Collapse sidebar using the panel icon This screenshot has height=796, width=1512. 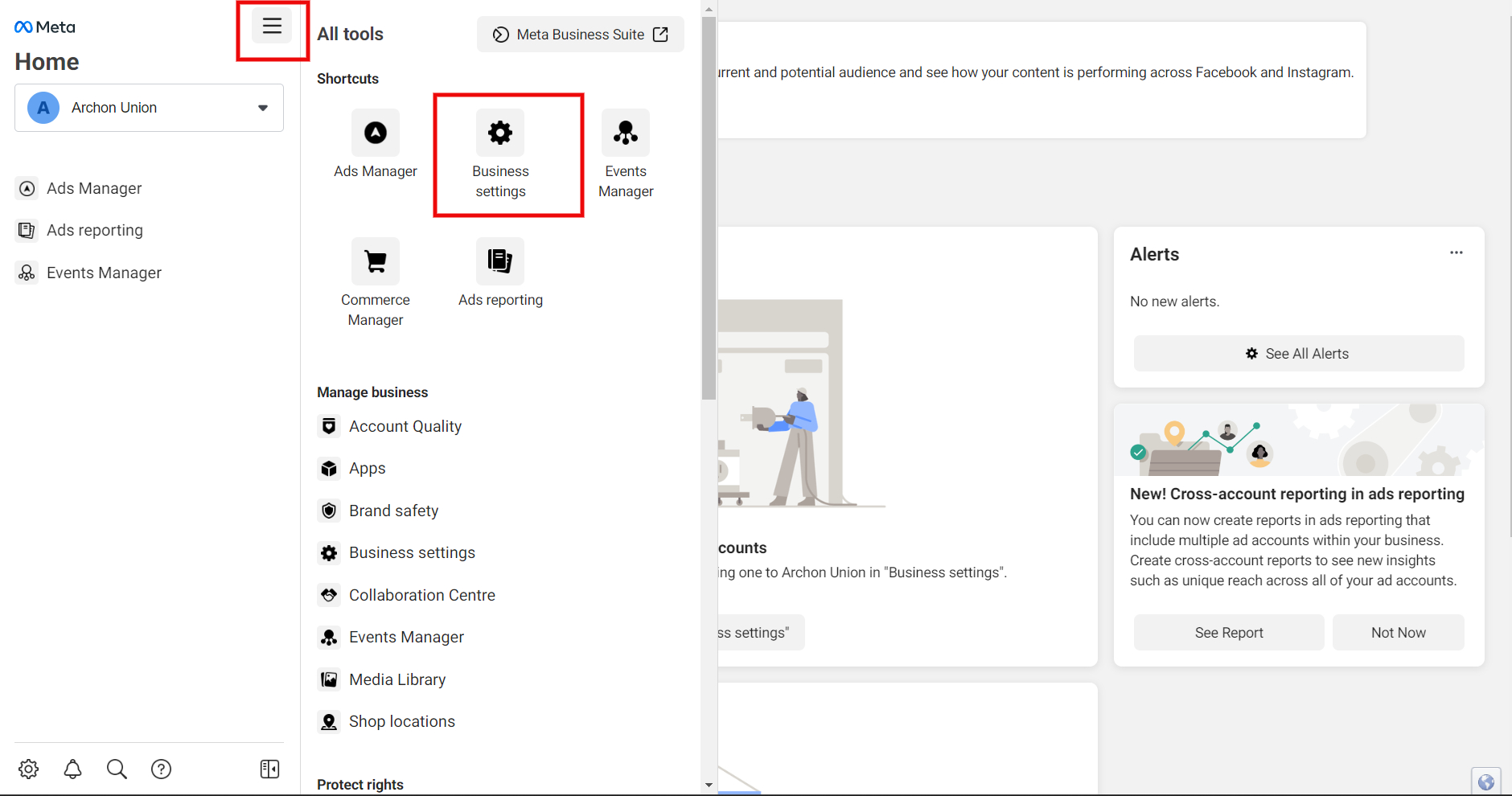[270, 769]
